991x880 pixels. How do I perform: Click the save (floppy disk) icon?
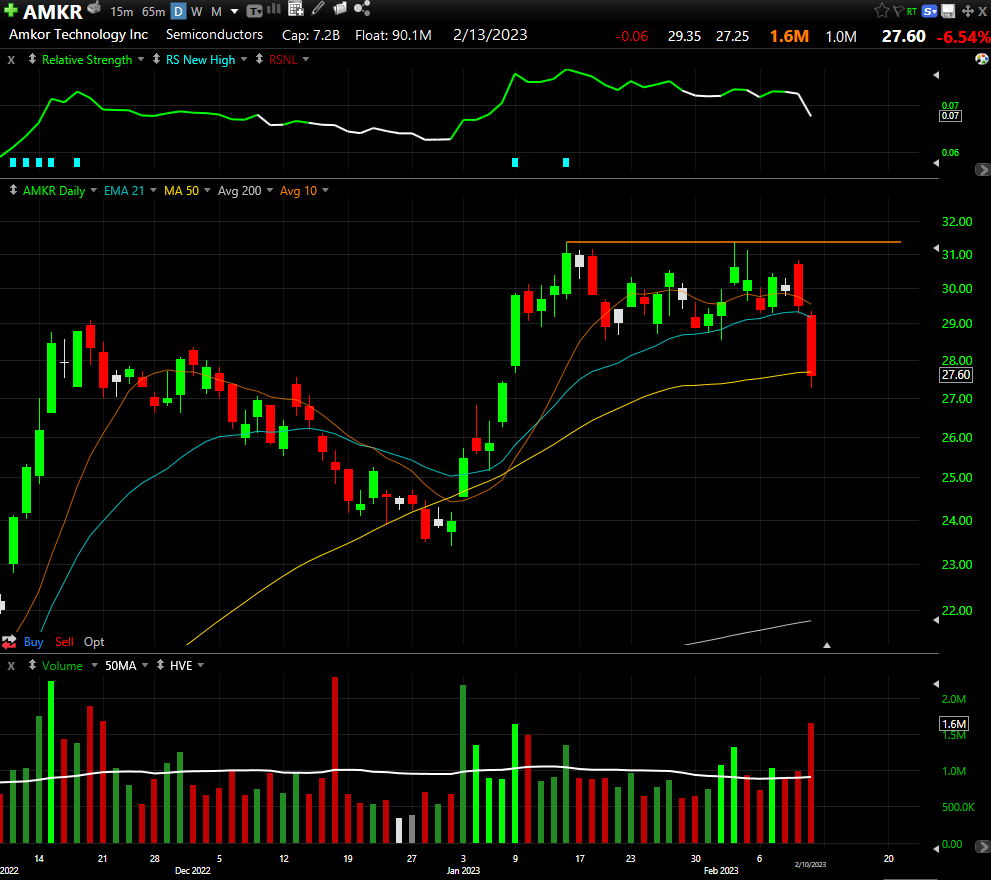point(948,11)
